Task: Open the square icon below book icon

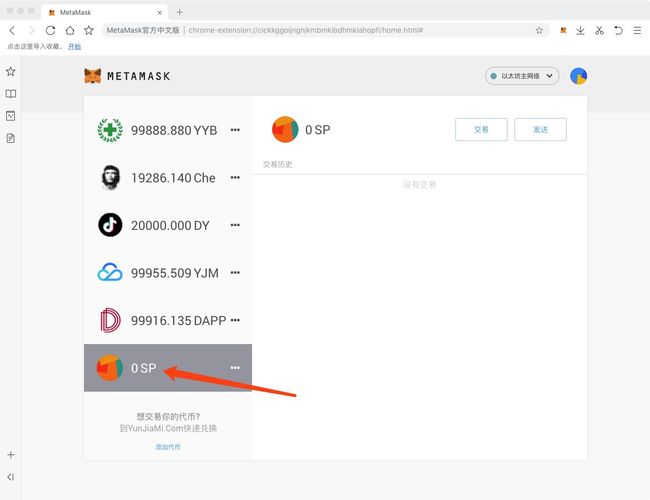Action: [11, 116]
